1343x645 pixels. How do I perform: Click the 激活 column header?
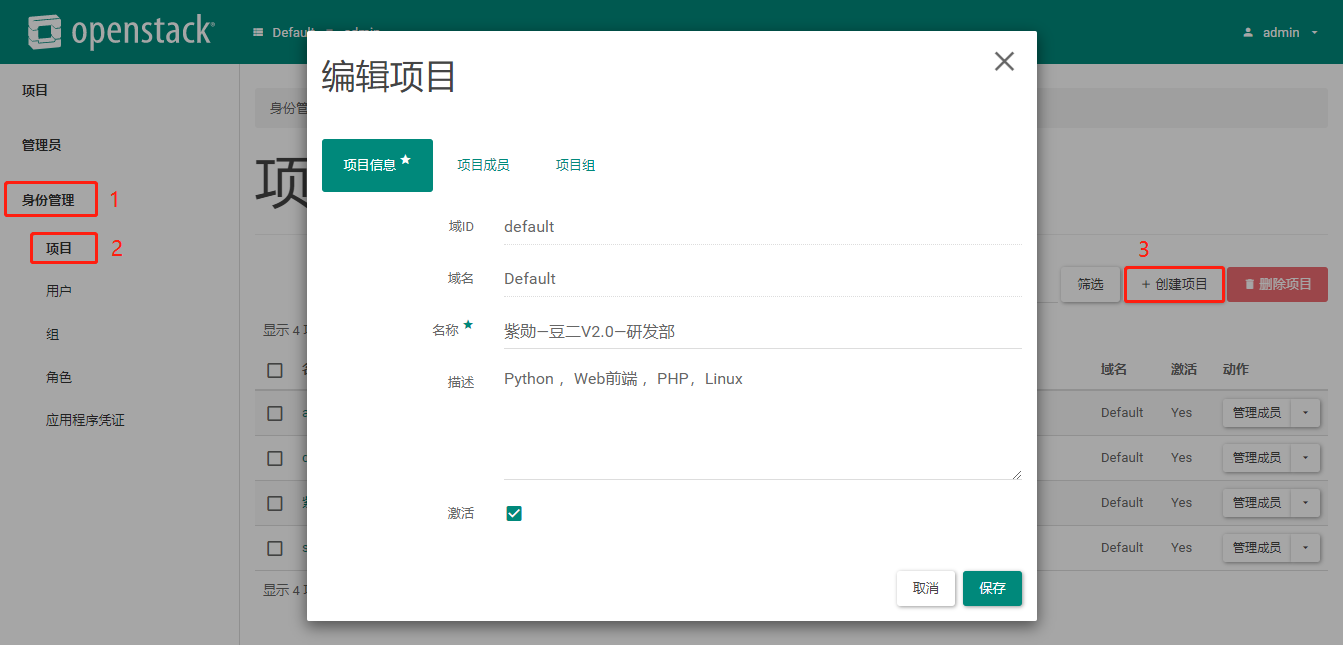click(x=1184, y=370)
